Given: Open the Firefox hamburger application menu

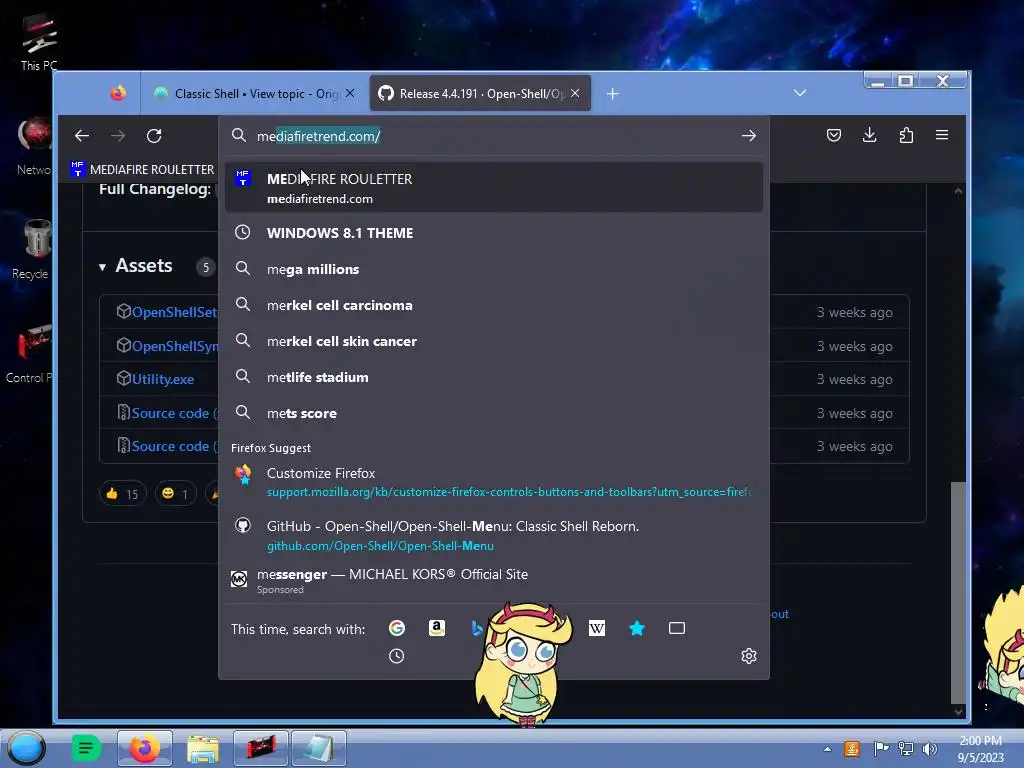Looking at the screenshot, I should [942, 135].
